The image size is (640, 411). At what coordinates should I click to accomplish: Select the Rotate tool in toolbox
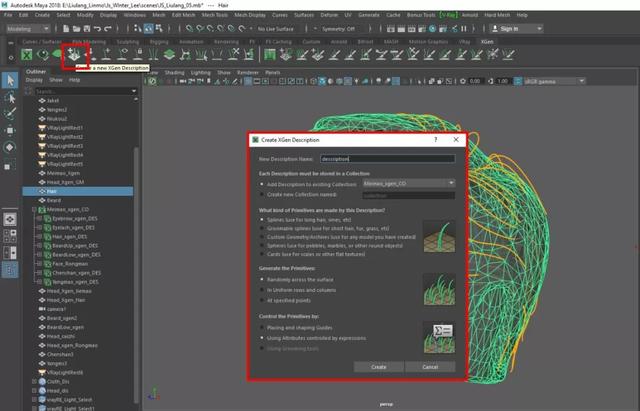coord(10,147)
